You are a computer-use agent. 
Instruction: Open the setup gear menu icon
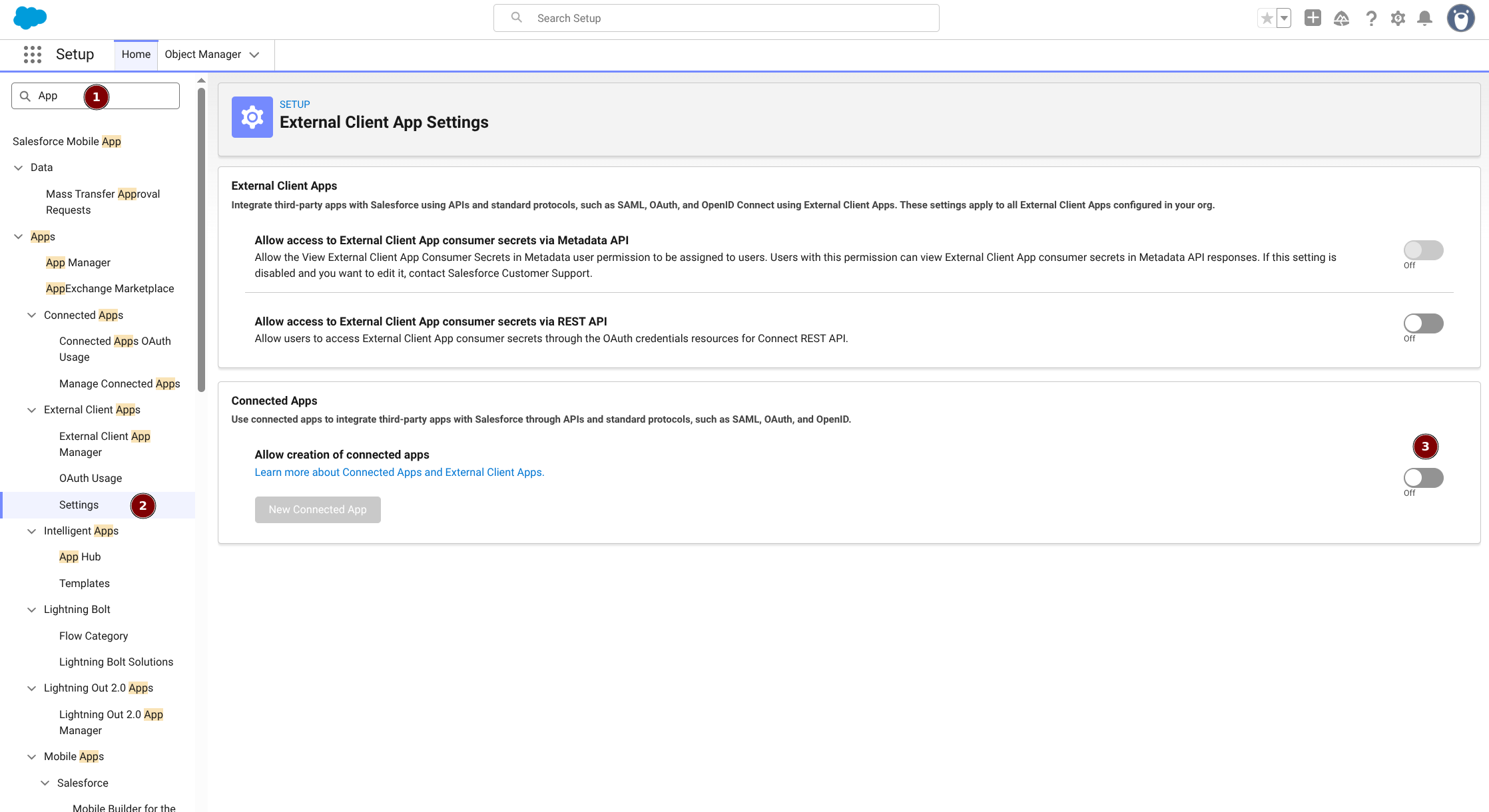(1398, 19)
